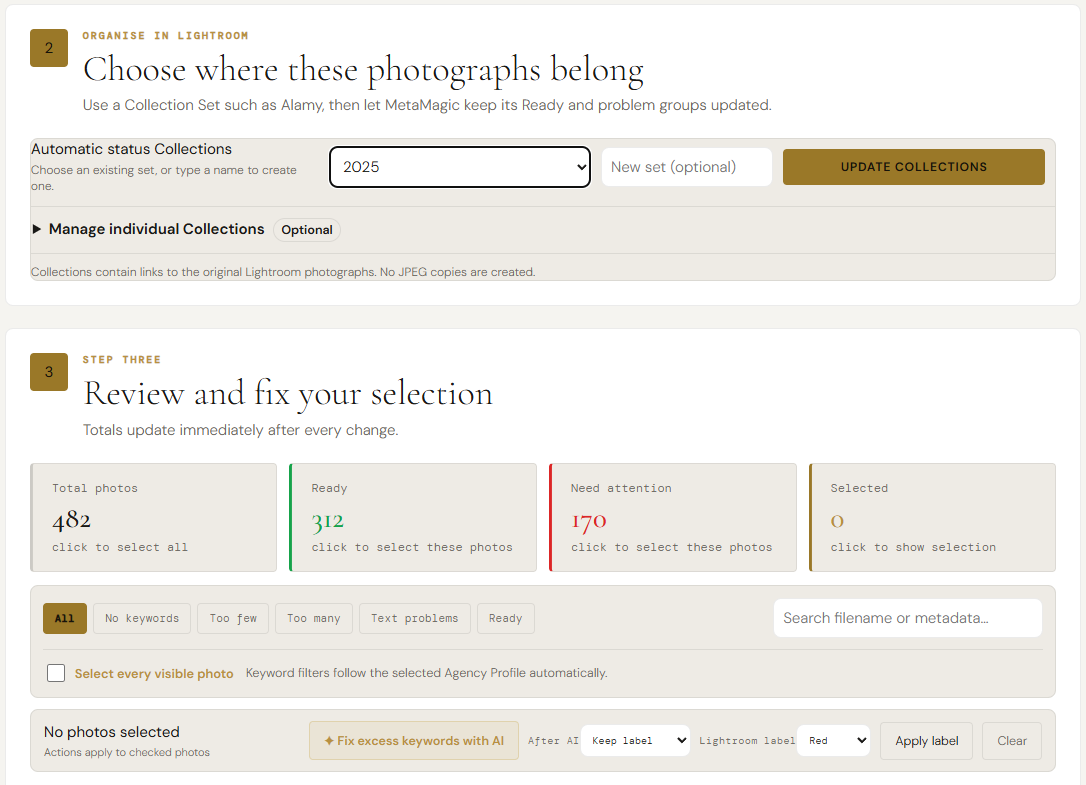Click the Clear button
Viewport: 1086px width, 785px height.
[x=1012, y=741]
